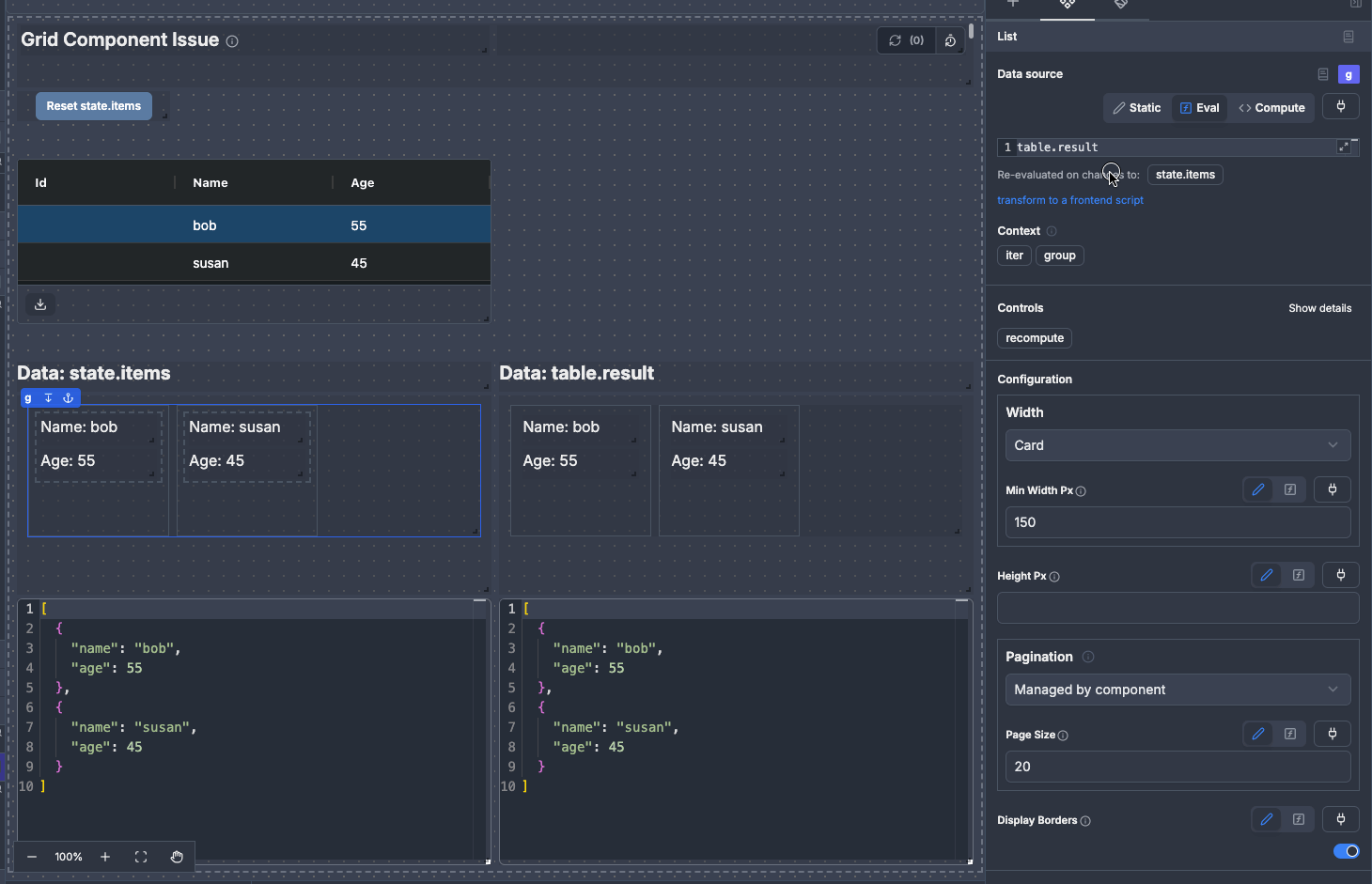The image size is (1372, 884).
Task: Click the plug connect button for Height Px
Action: click(x=1341, y=575)
